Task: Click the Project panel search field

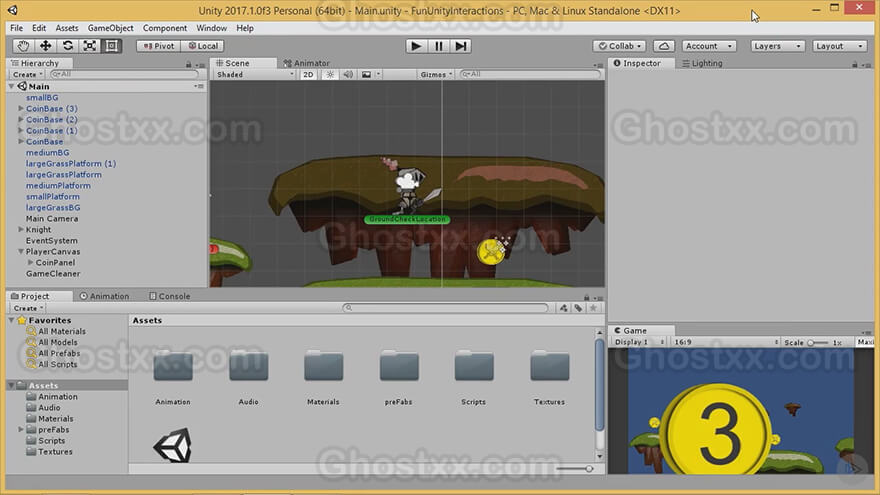Action: 446,308
